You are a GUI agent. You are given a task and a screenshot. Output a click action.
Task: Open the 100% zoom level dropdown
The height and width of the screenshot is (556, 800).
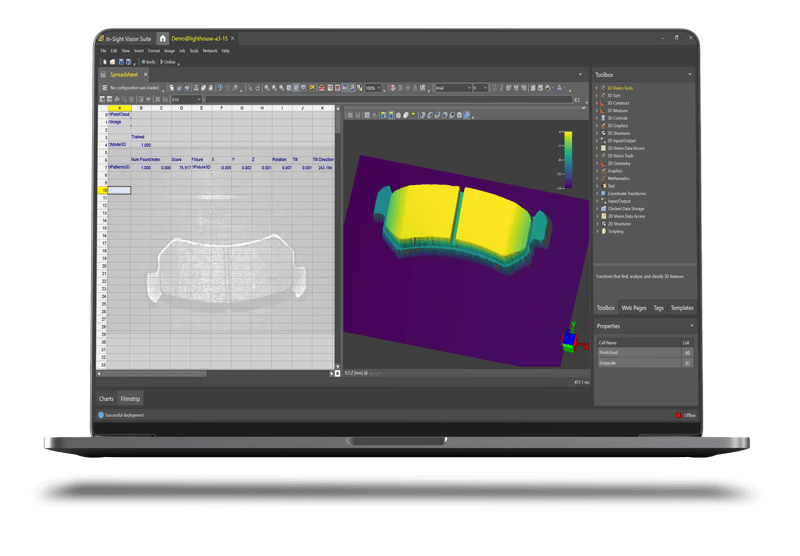pyautogui.click(x=373, y=88)
